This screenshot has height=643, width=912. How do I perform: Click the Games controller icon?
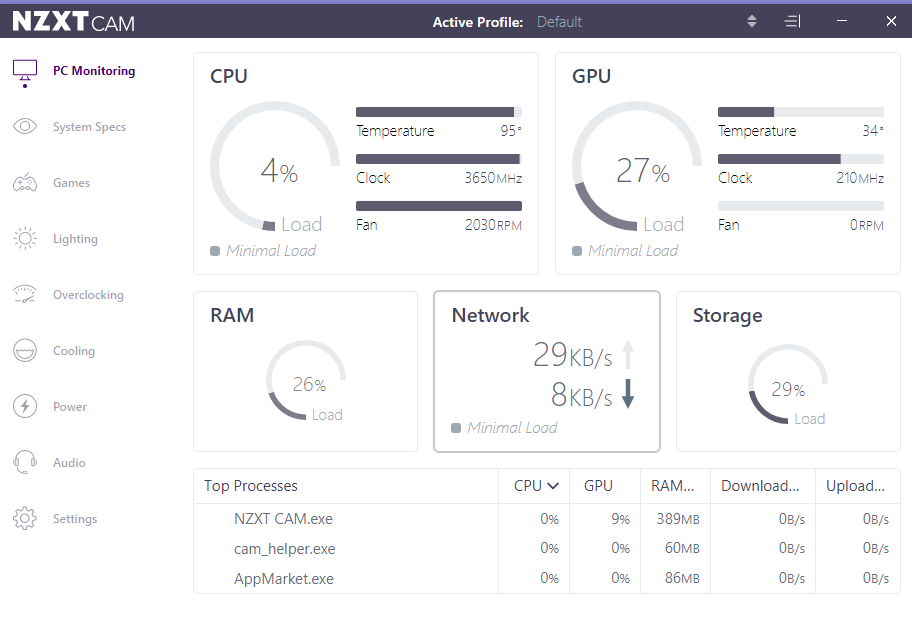coord(25,183)
